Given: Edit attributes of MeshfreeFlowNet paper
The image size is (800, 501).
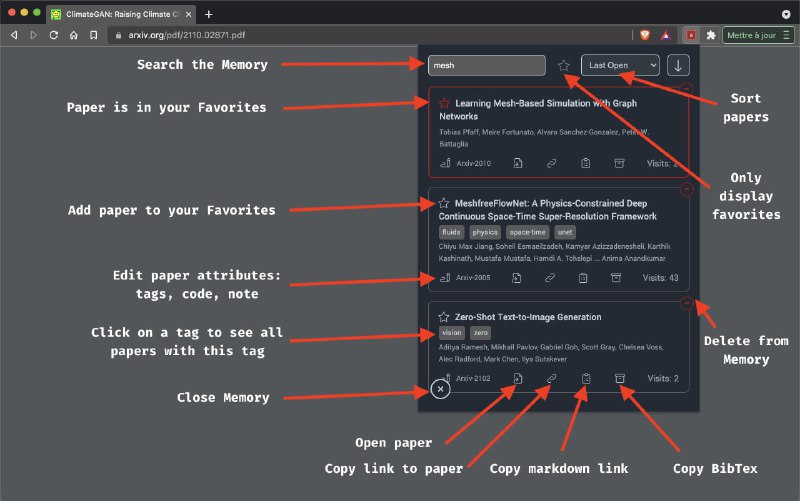Looking at the screenshot, I should coord(445,278).
